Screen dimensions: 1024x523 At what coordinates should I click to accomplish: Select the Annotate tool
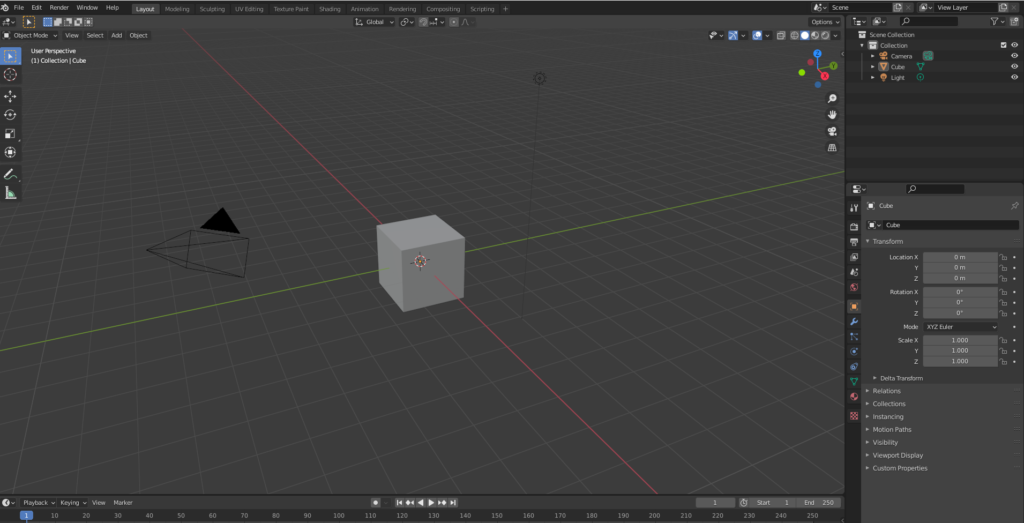(10, 174)
